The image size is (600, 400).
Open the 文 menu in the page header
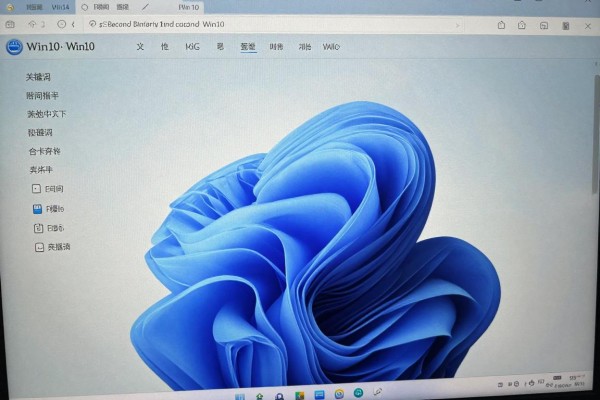140,47
